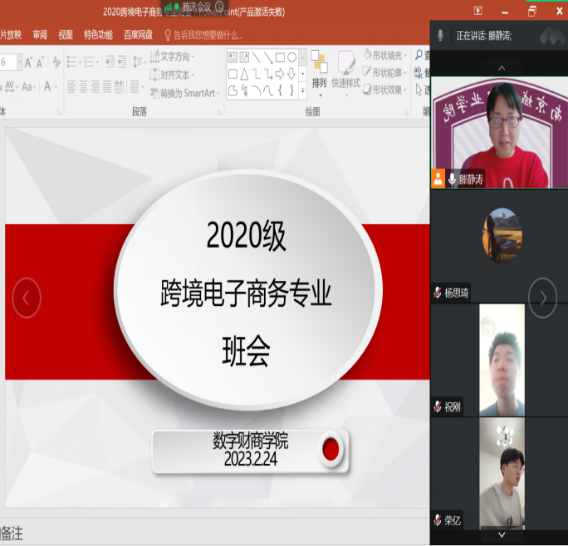Toggle 杨思琦's muted microphone indicator
The height and width of the screenshot is (546, 568).
tap(438, 292)
